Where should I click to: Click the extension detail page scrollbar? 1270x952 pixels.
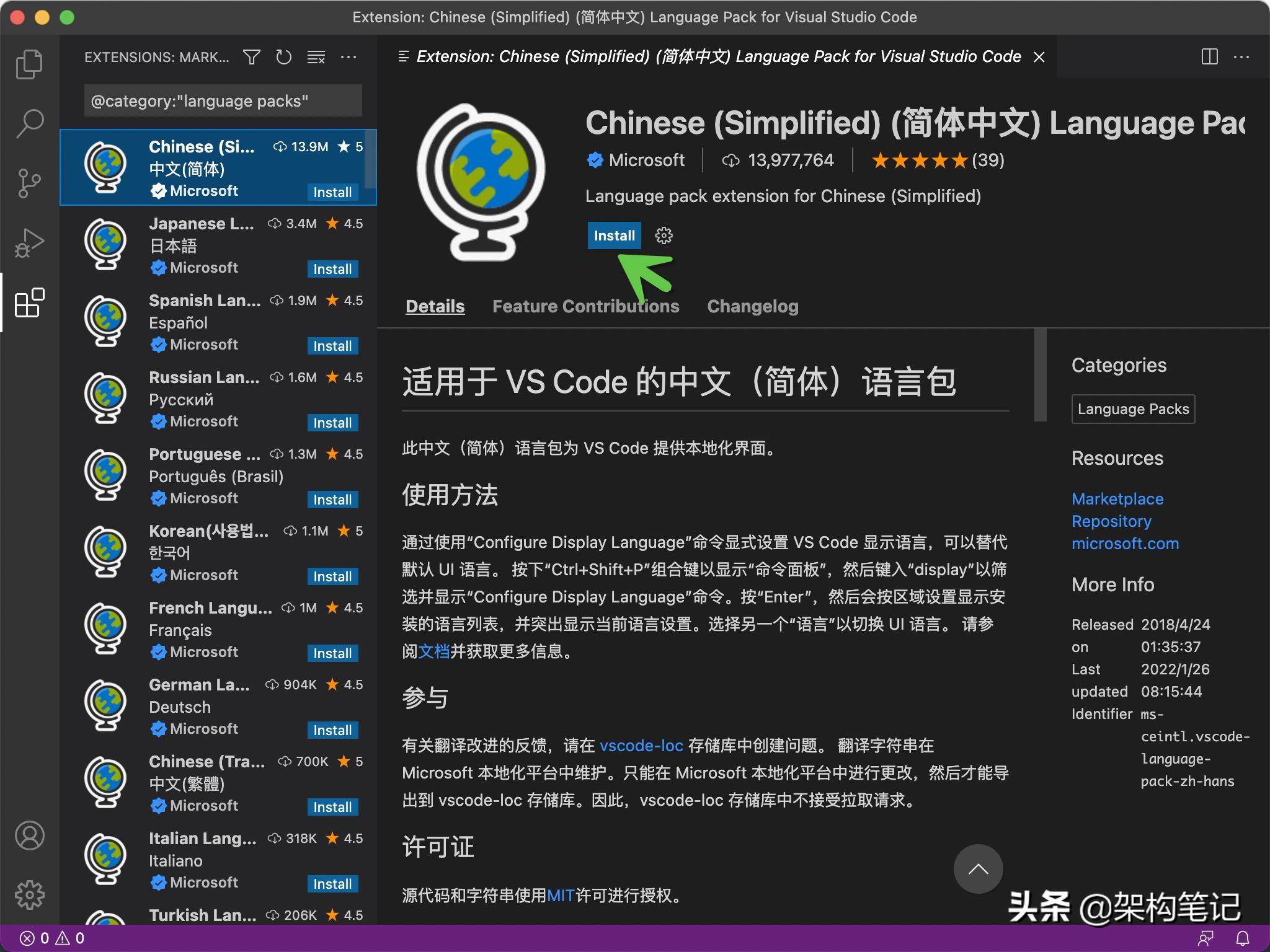(1040, 375)
